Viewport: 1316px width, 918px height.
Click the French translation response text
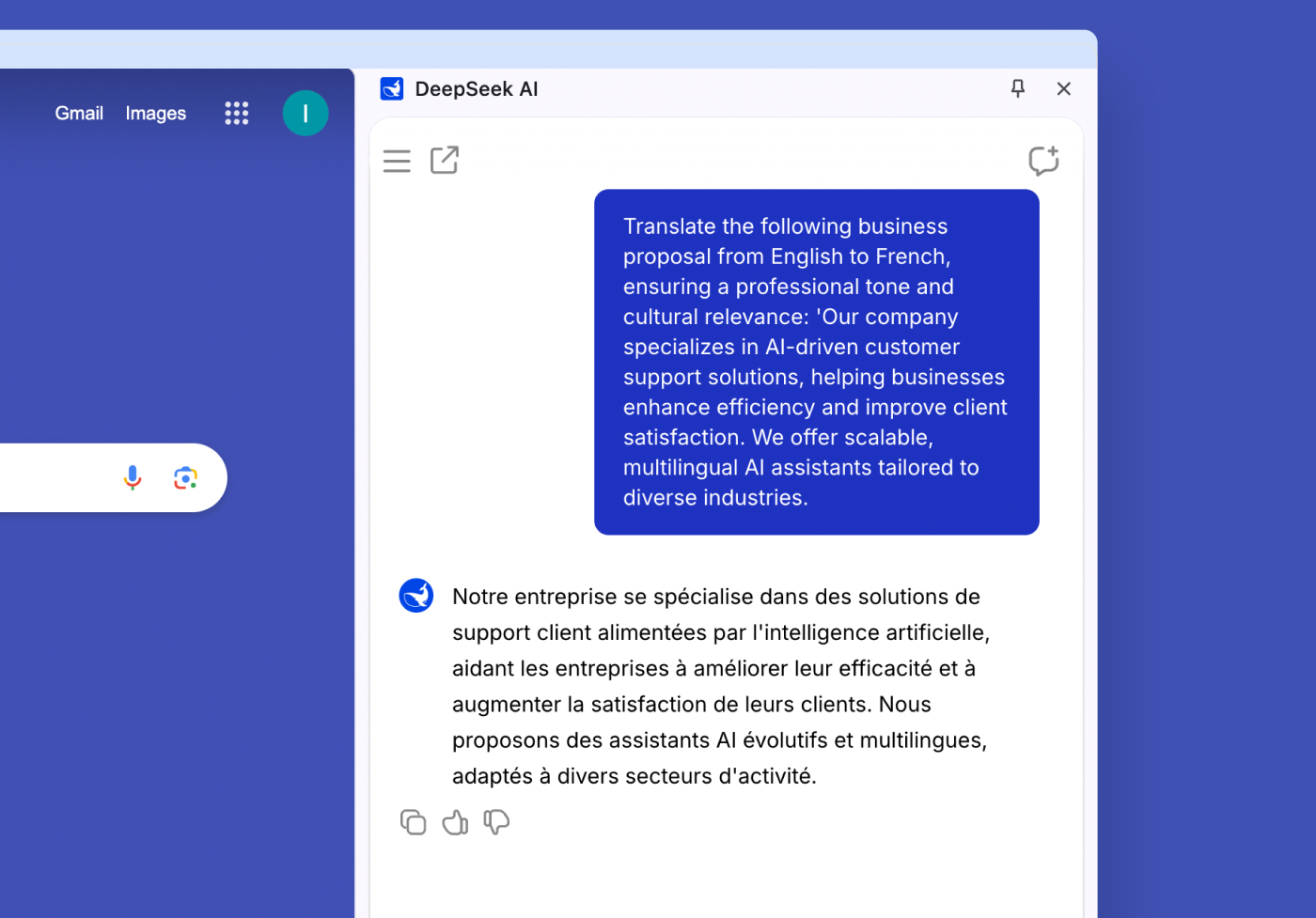[x=720, y=686]
